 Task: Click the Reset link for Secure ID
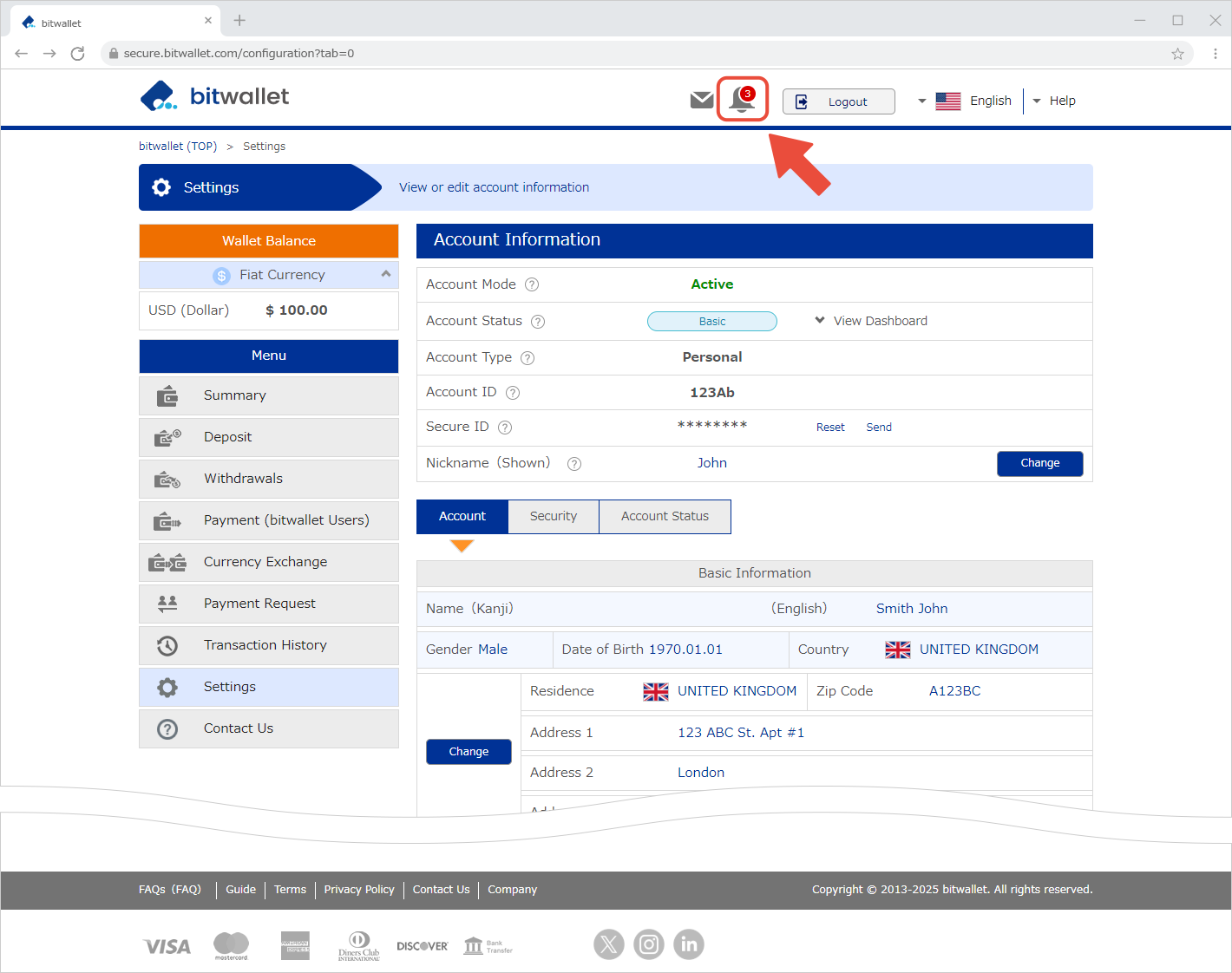click(x=830, y=428)
